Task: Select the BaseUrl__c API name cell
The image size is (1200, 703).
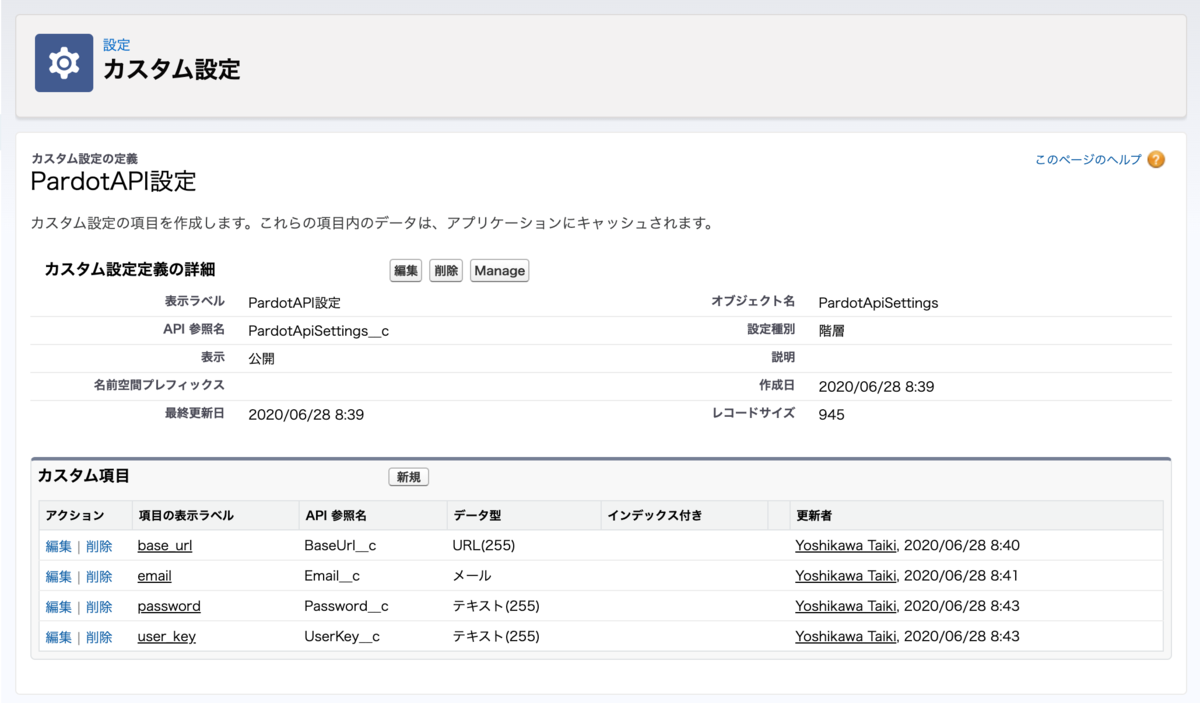Action: click(340, 546)
